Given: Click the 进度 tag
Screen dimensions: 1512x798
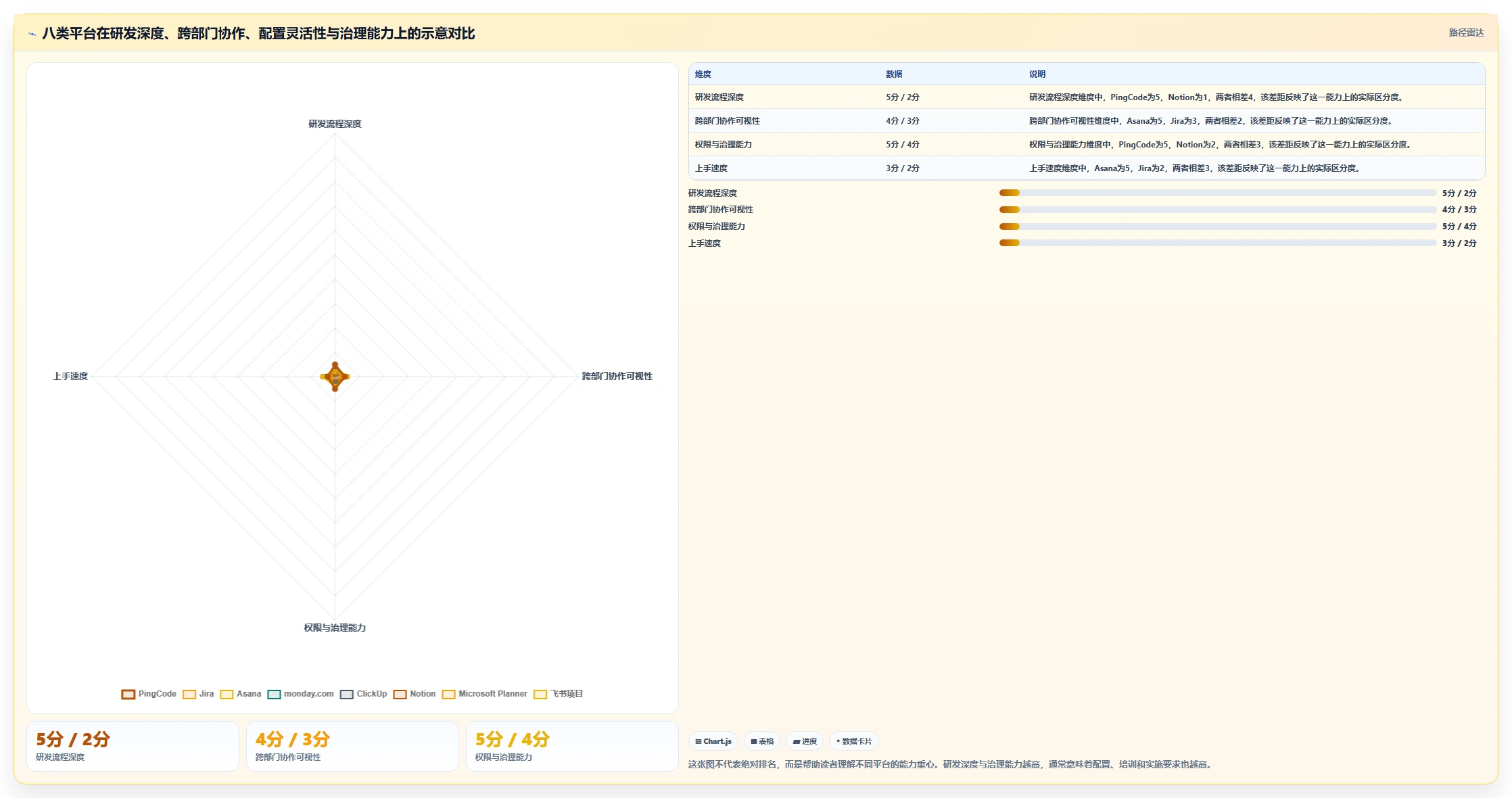Looking at the screenshot, I should click(x=805, y=741).
